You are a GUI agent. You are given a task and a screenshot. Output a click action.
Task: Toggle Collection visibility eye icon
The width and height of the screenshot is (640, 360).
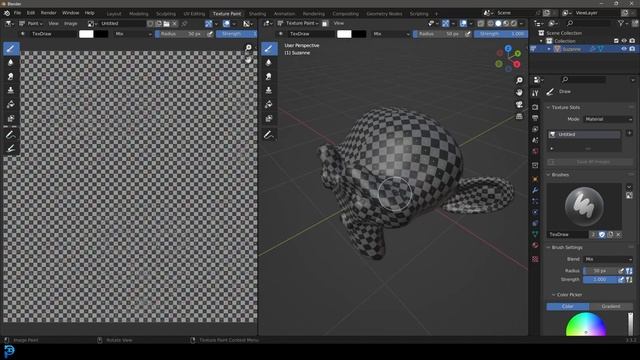[624, 41]
